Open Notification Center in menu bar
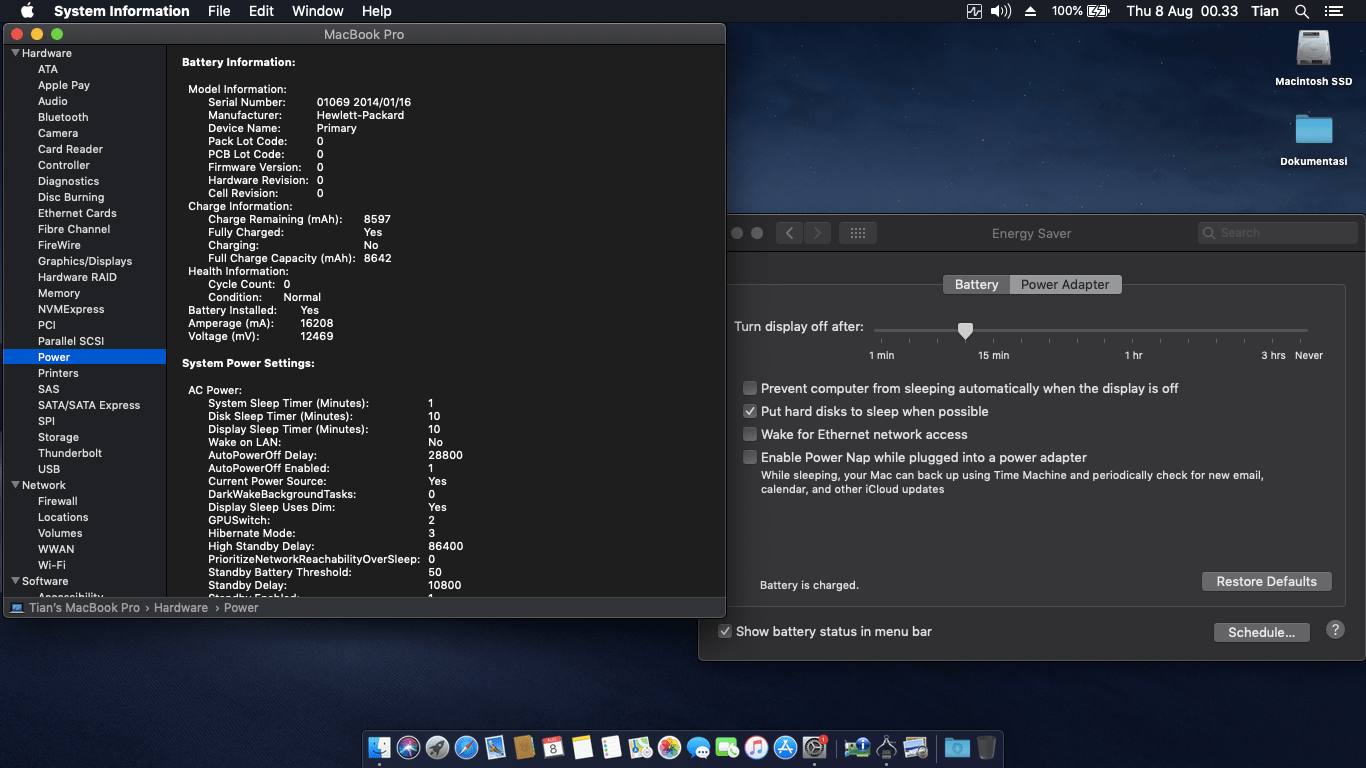Image resolution: width=1366 pixels, height=768 pixels. 1333,11
